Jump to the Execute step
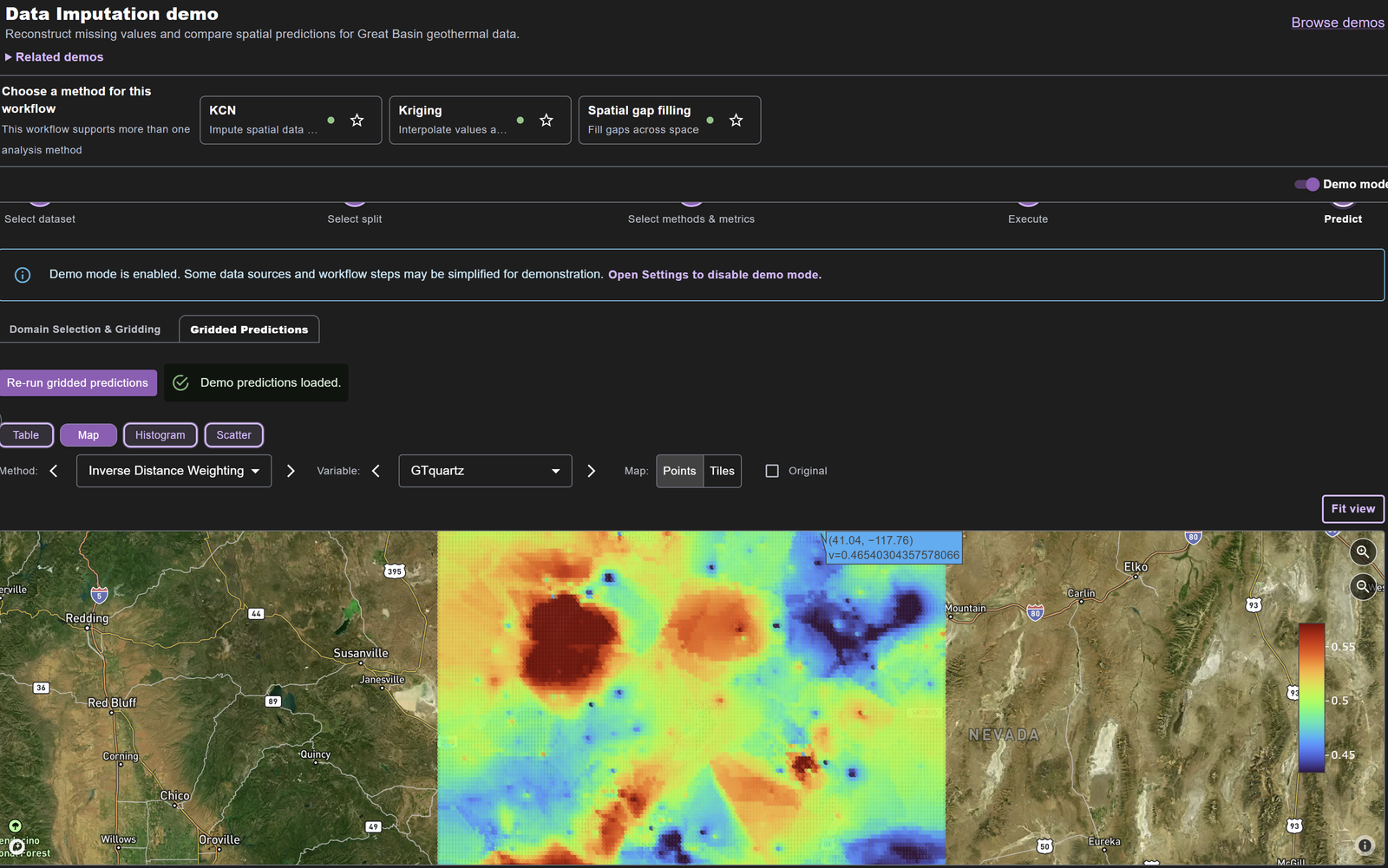Screen dimensions: 1388x868 [1028, 219]
